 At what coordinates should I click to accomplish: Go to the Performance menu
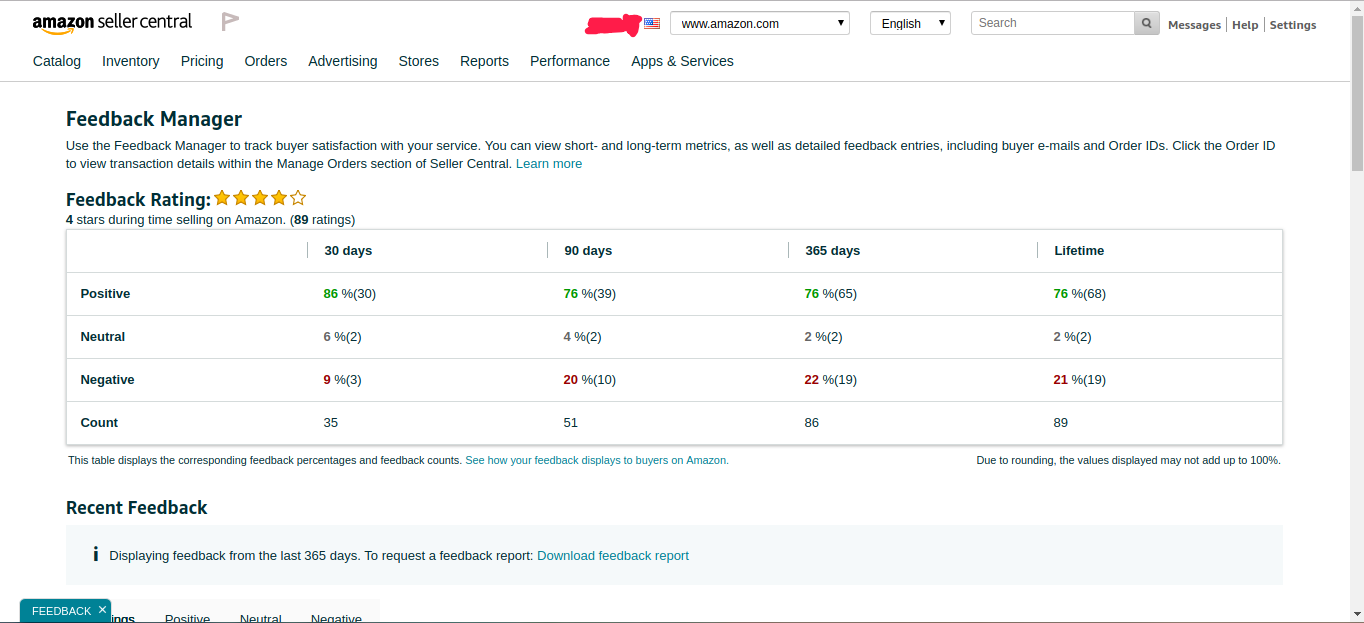coord(569,61)
